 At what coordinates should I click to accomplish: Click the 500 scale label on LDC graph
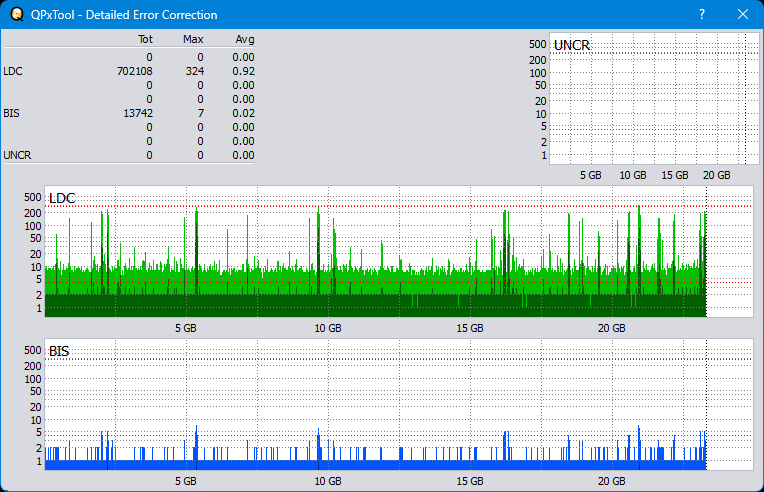(x=33, y=197)
